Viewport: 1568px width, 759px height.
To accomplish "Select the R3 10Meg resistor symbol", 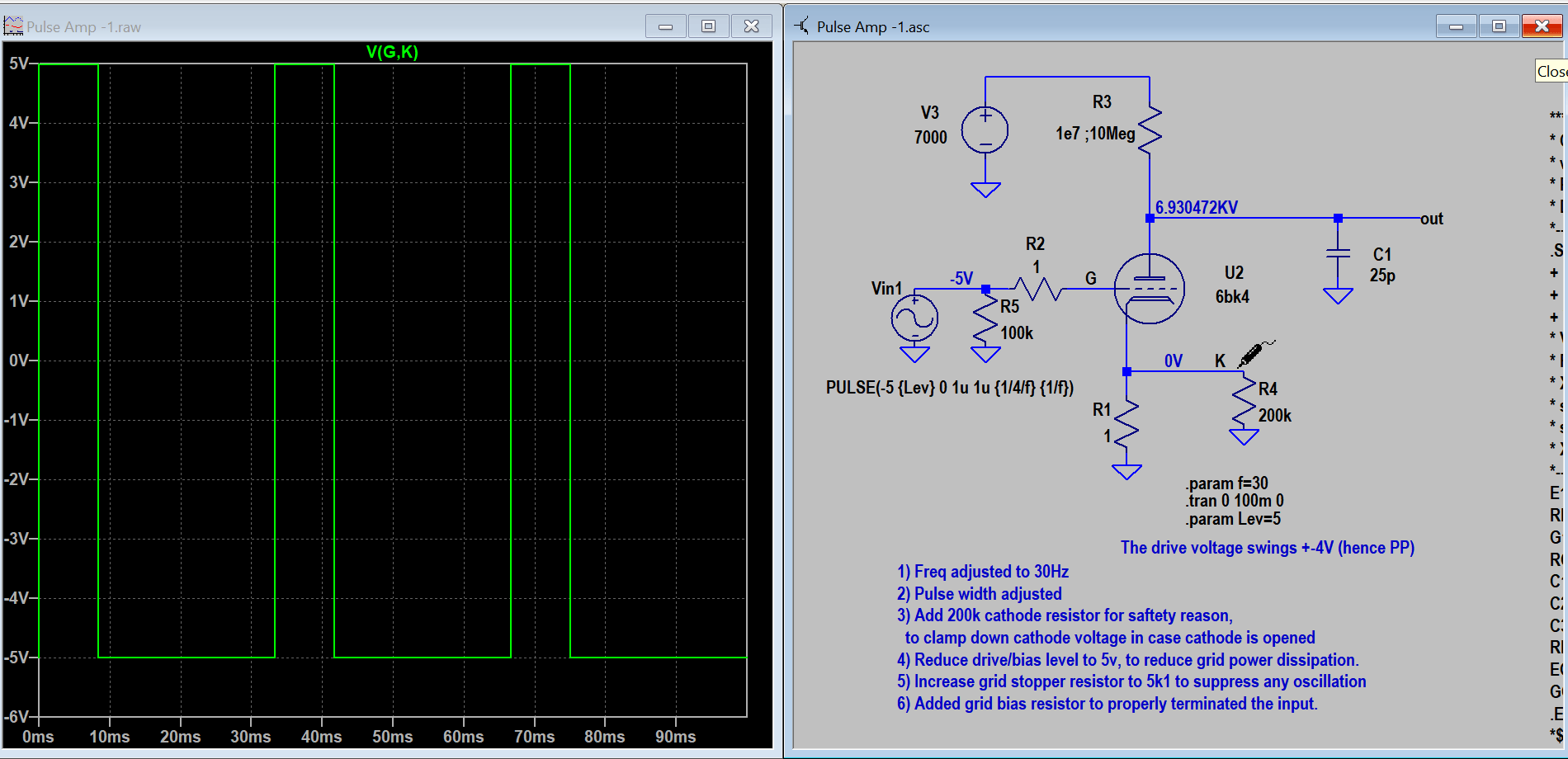I will (x=1150, y=129).
